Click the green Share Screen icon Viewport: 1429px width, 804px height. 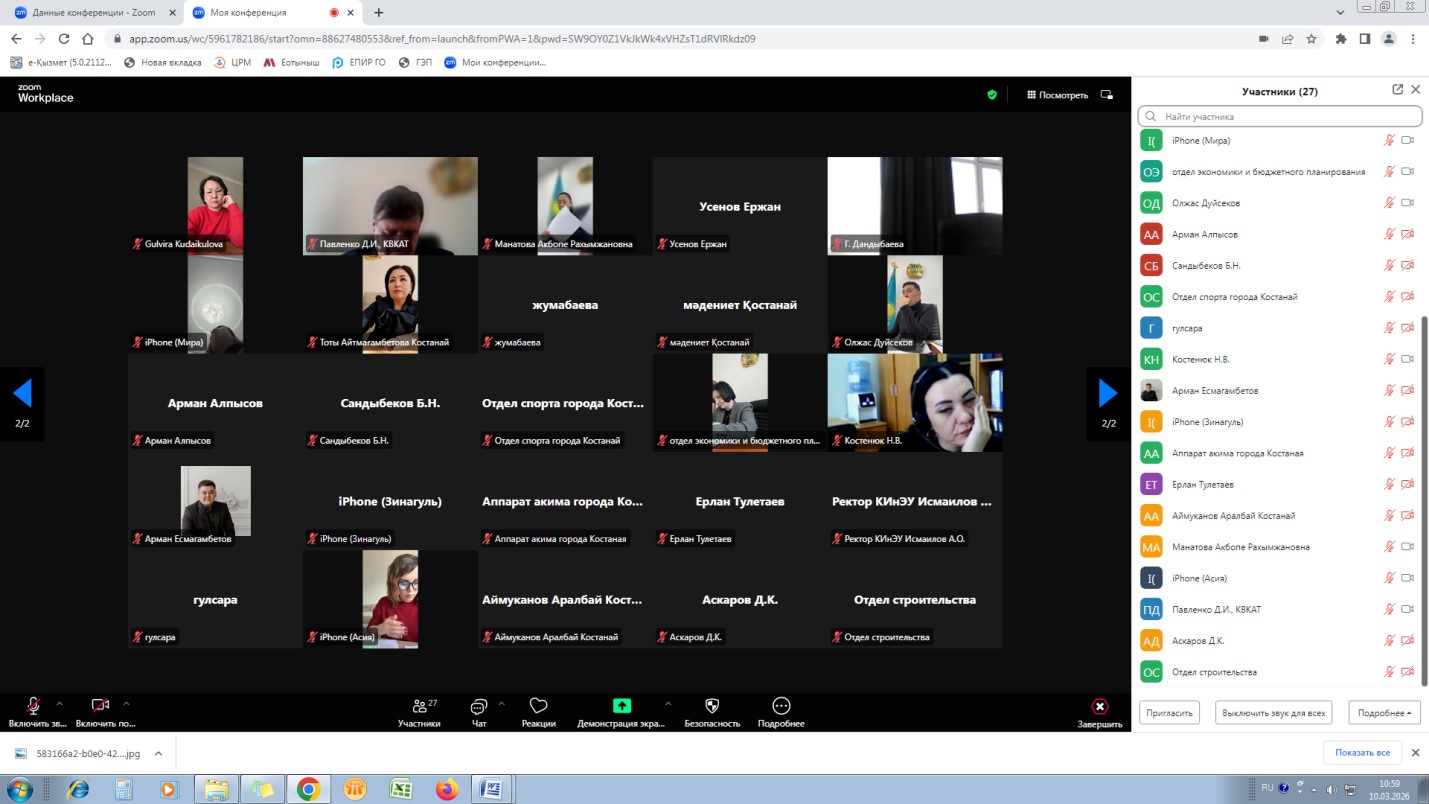pyautogui.click(x=622, y=706)
